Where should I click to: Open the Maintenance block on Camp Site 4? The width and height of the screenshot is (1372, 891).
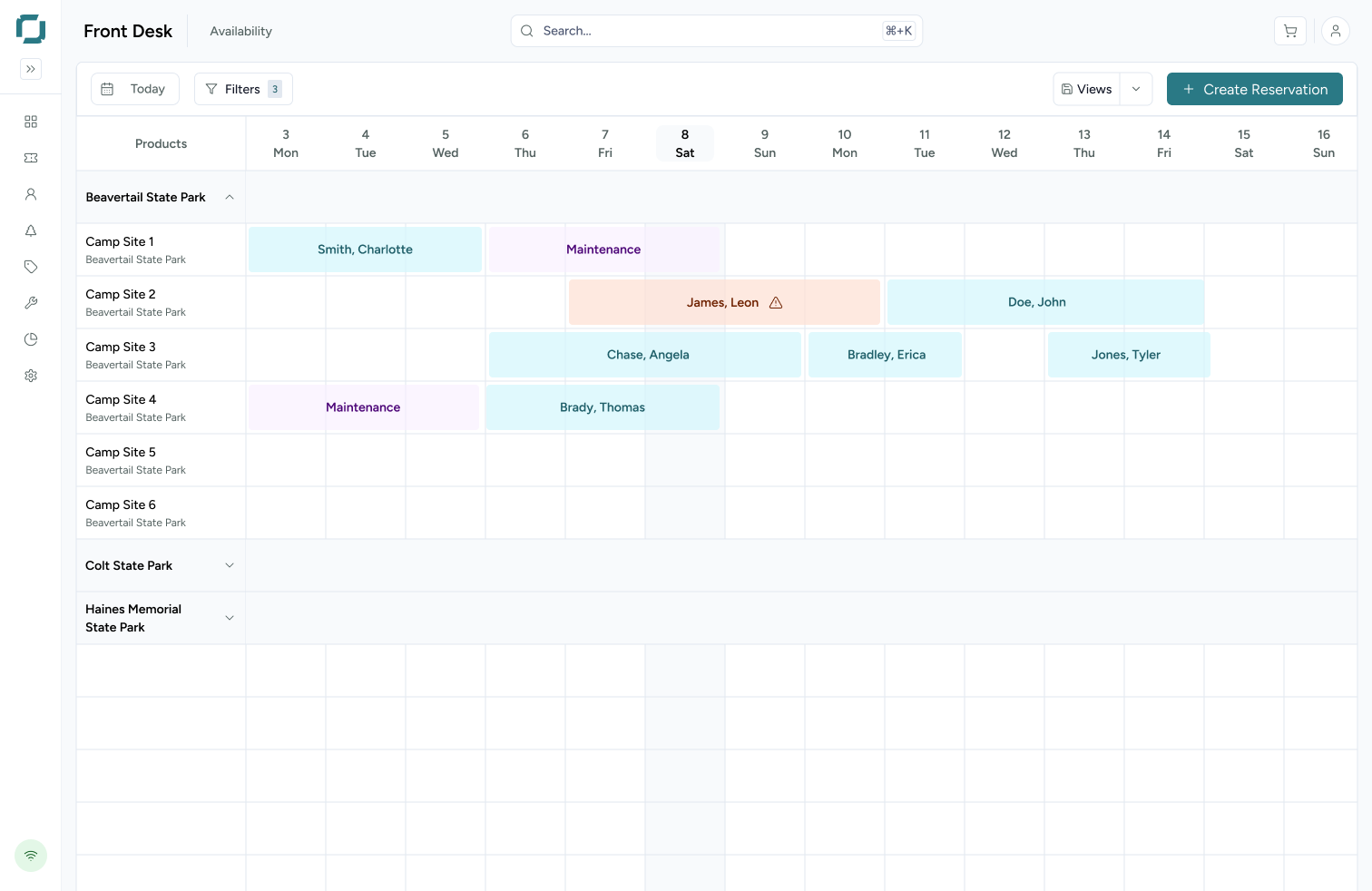[364, 407]
